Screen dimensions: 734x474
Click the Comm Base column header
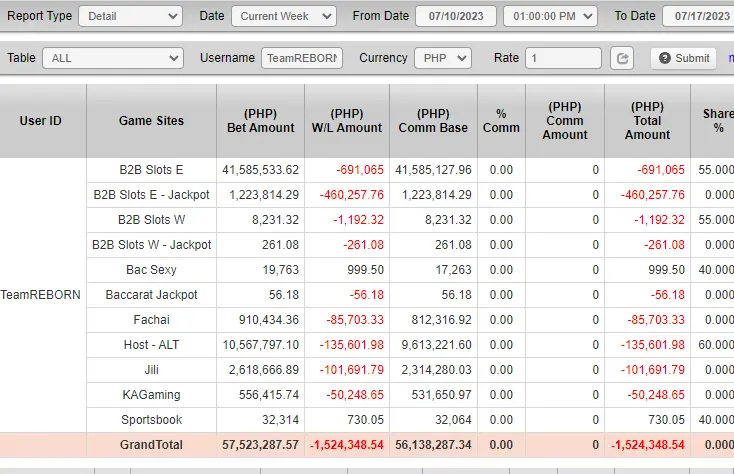click(433, 121)
